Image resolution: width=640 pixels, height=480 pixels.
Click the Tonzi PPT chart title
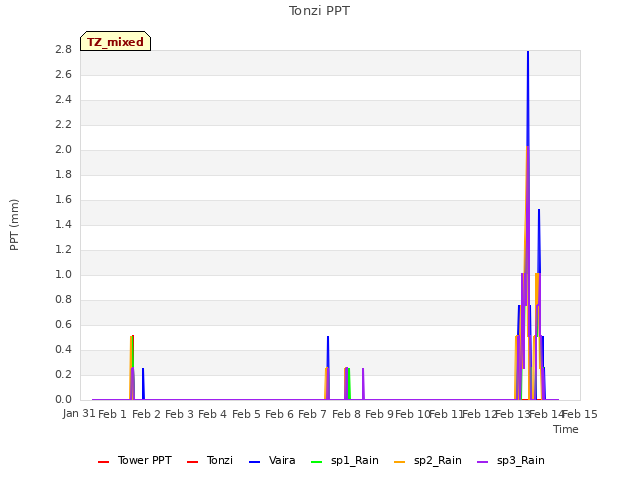tap(319, 11)
